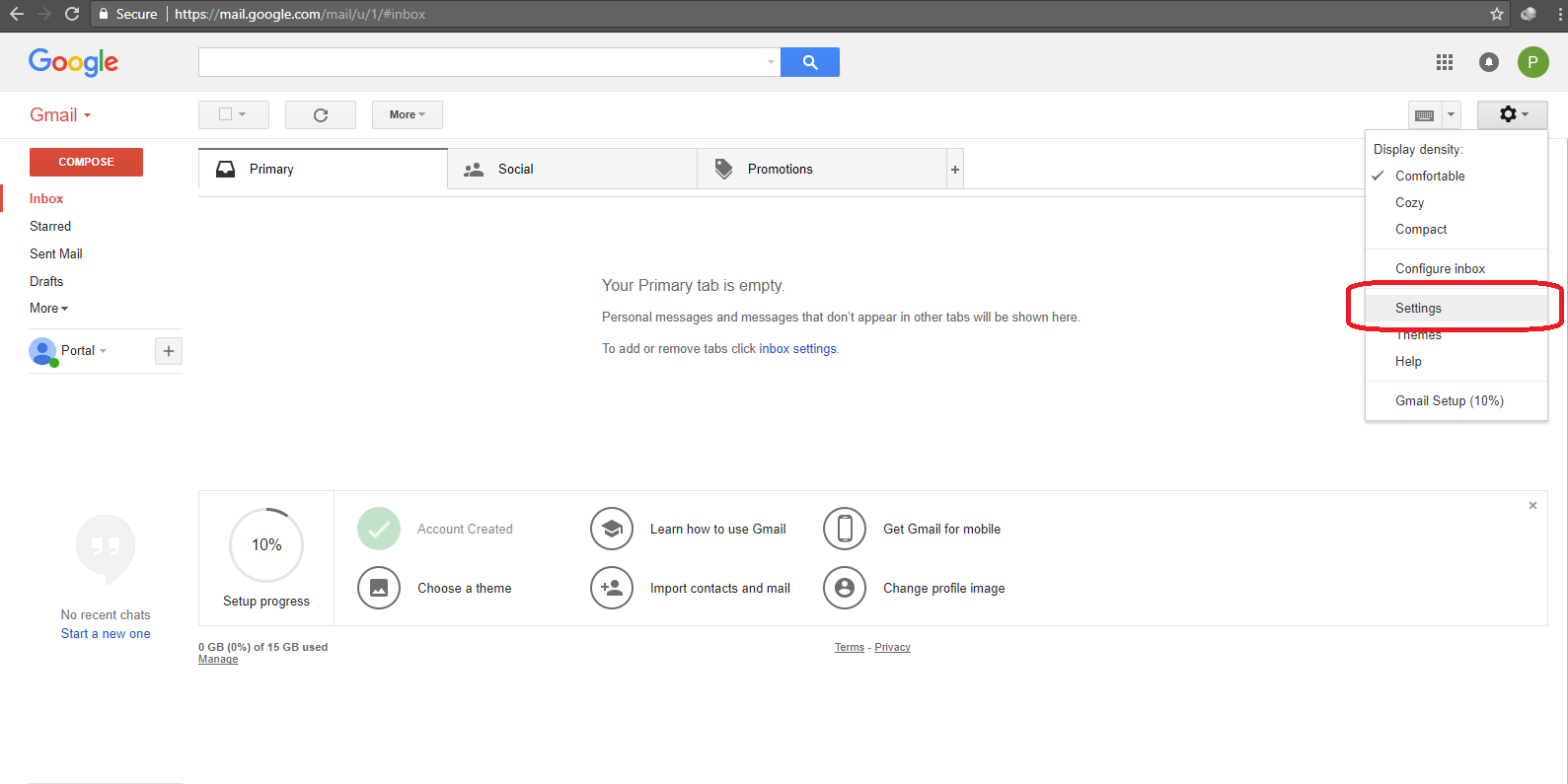
Task: Click the Google logo
Action: click(73, 62)
